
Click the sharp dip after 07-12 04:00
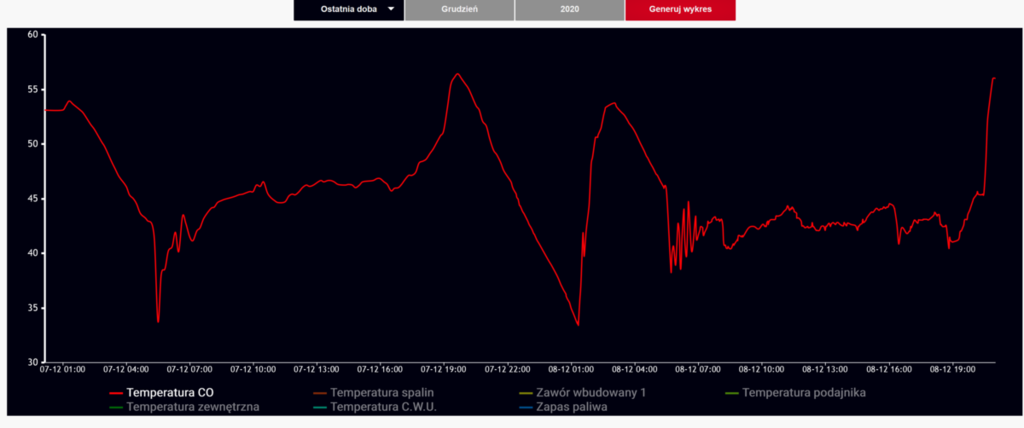(158, 321)
